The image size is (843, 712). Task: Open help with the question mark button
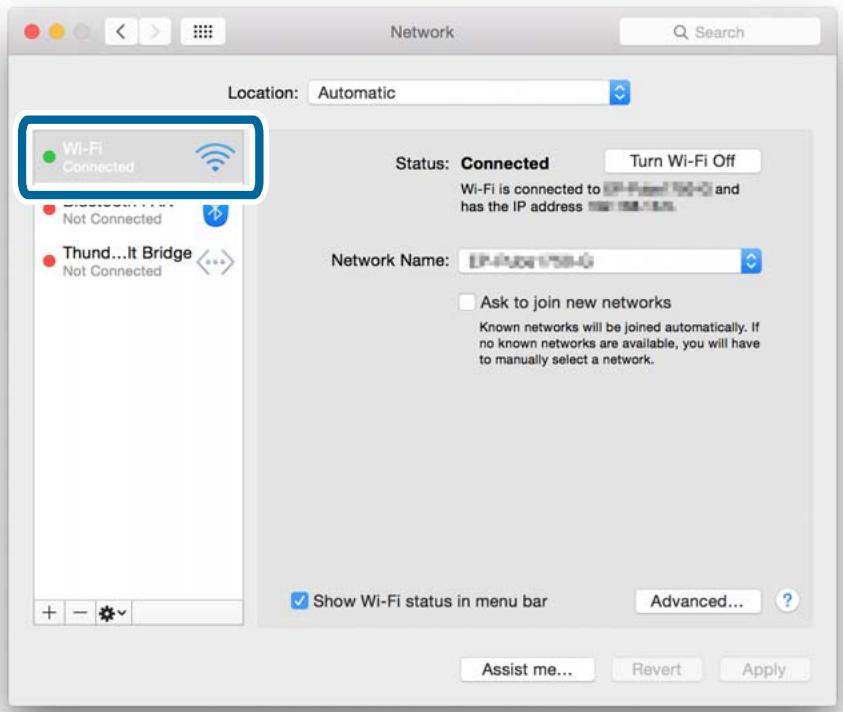tap(787, 600)
